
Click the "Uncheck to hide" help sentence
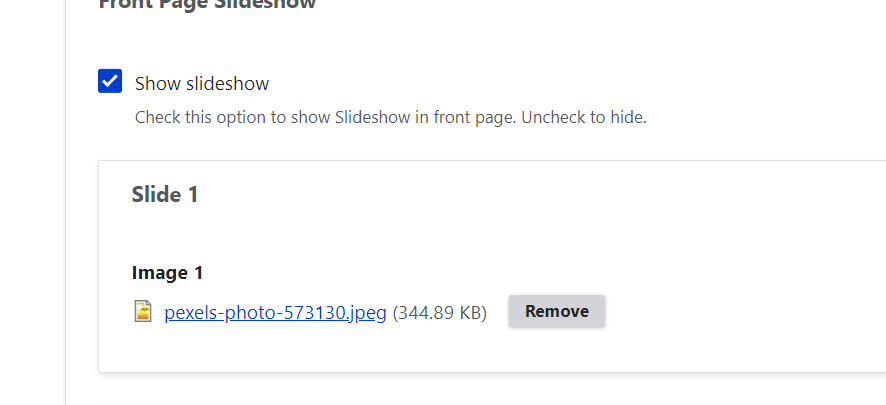(x=587, y=117)
